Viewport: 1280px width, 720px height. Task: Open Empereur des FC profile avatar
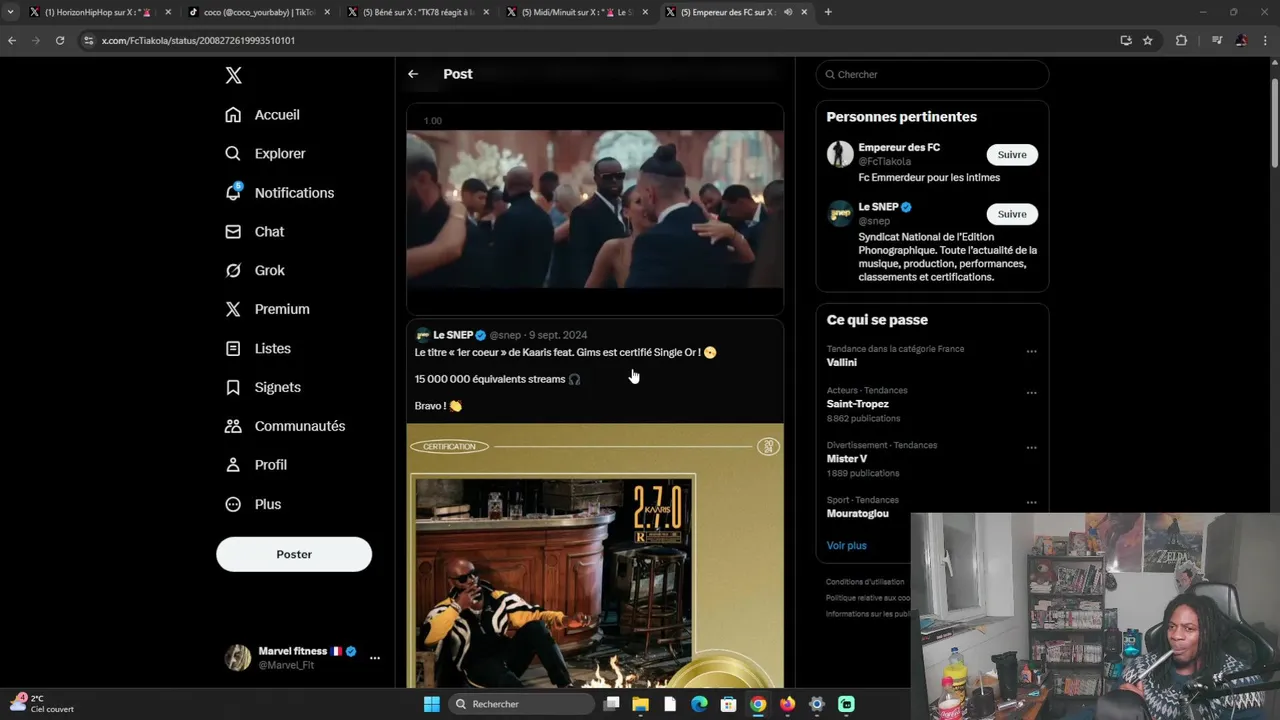pos(840,154)
